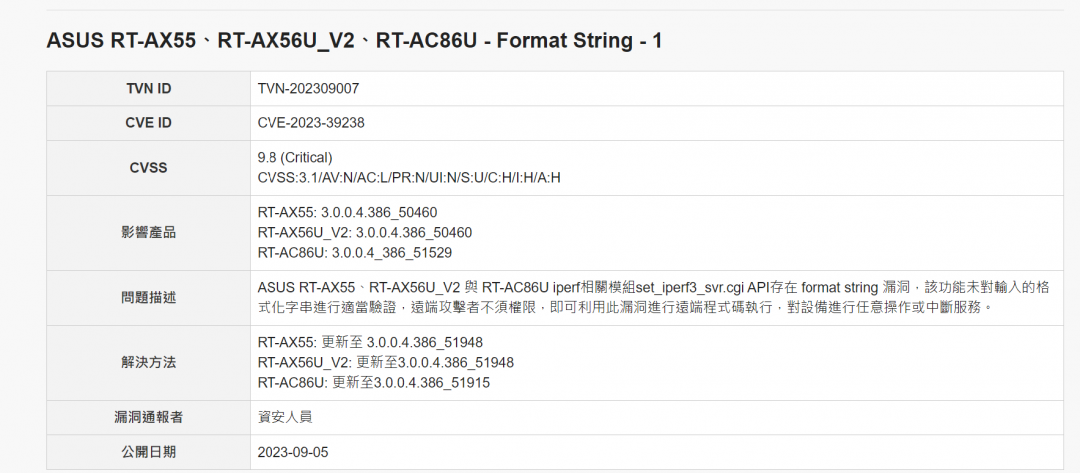Click the 問題描述 row label
This screenshot has height=473, width=1080.
[x=148, y=297]
